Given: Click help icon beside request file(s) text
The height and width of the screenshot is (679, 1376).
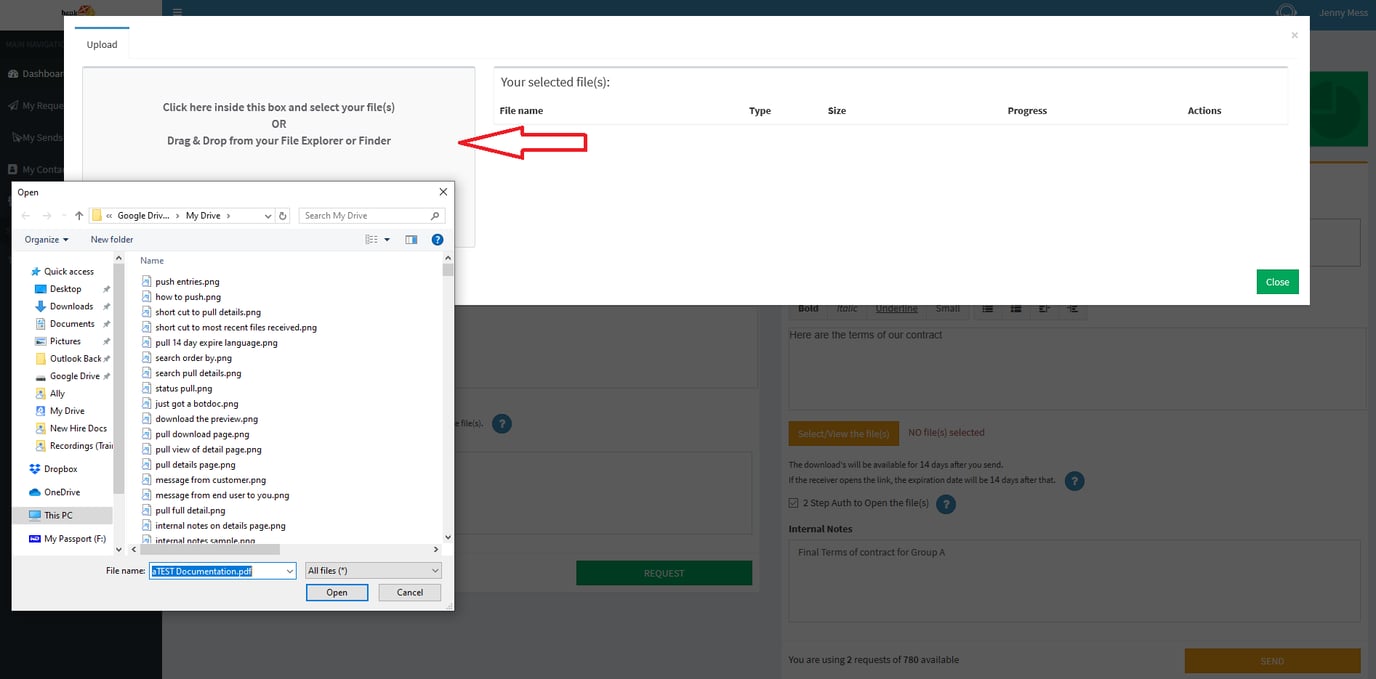Looking at the screenshot, I should [x=502, y=424].
